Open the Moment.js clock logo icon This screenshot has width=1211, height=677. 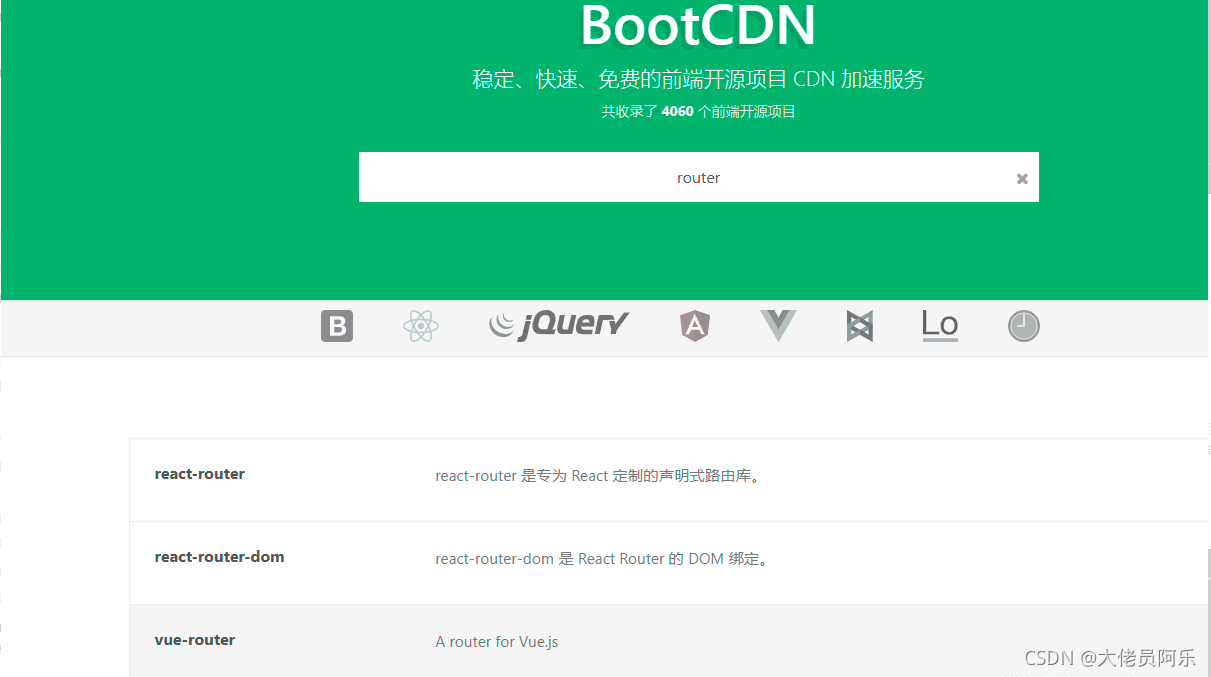(1024, 326)
